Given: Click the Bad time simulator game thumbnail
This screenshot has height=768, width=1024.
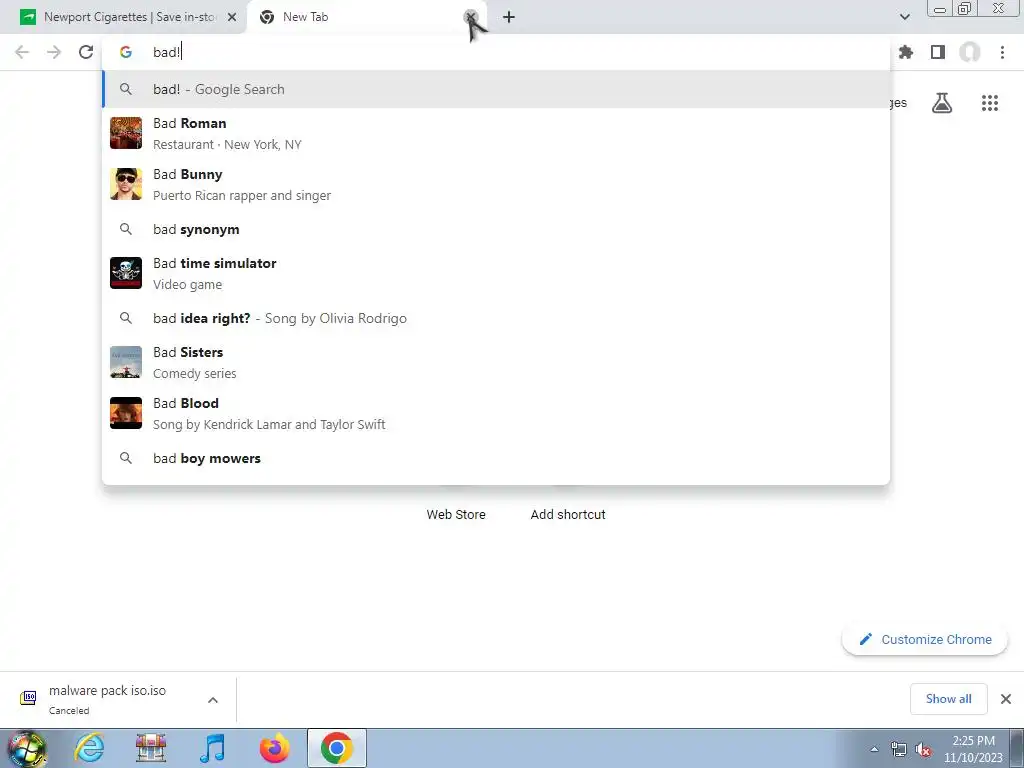Looking at the screenshot, I should click(x=125, y=273).
